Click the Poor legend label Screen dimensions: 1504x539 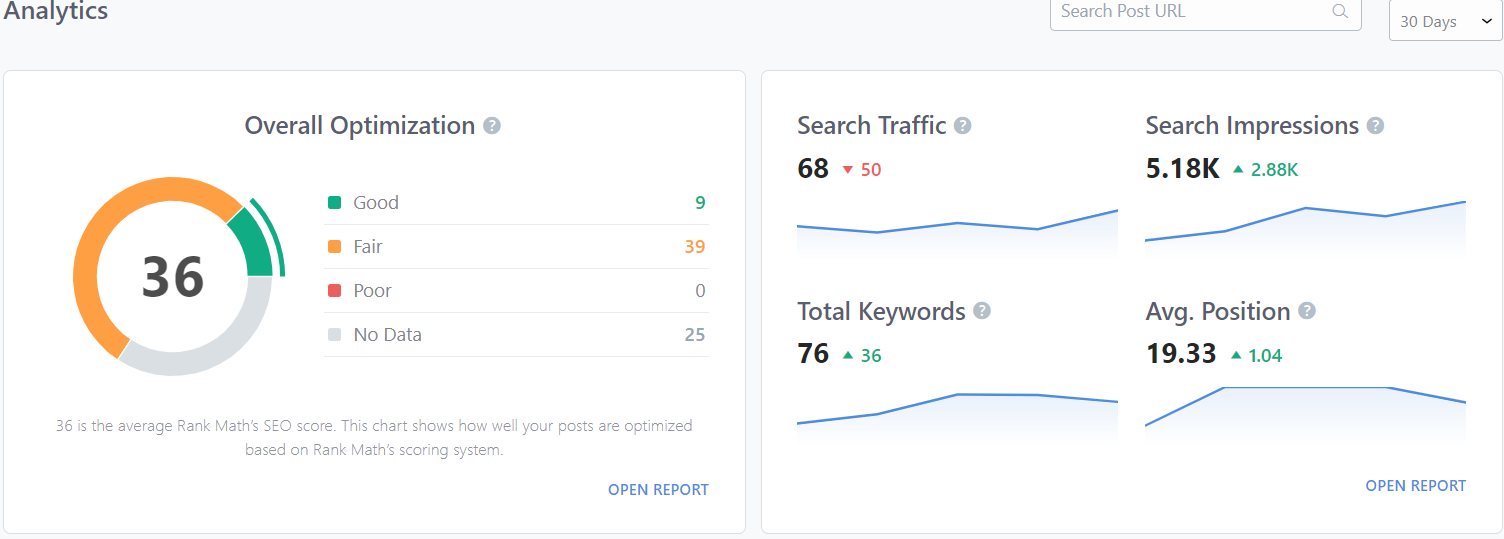click(372, 291)
